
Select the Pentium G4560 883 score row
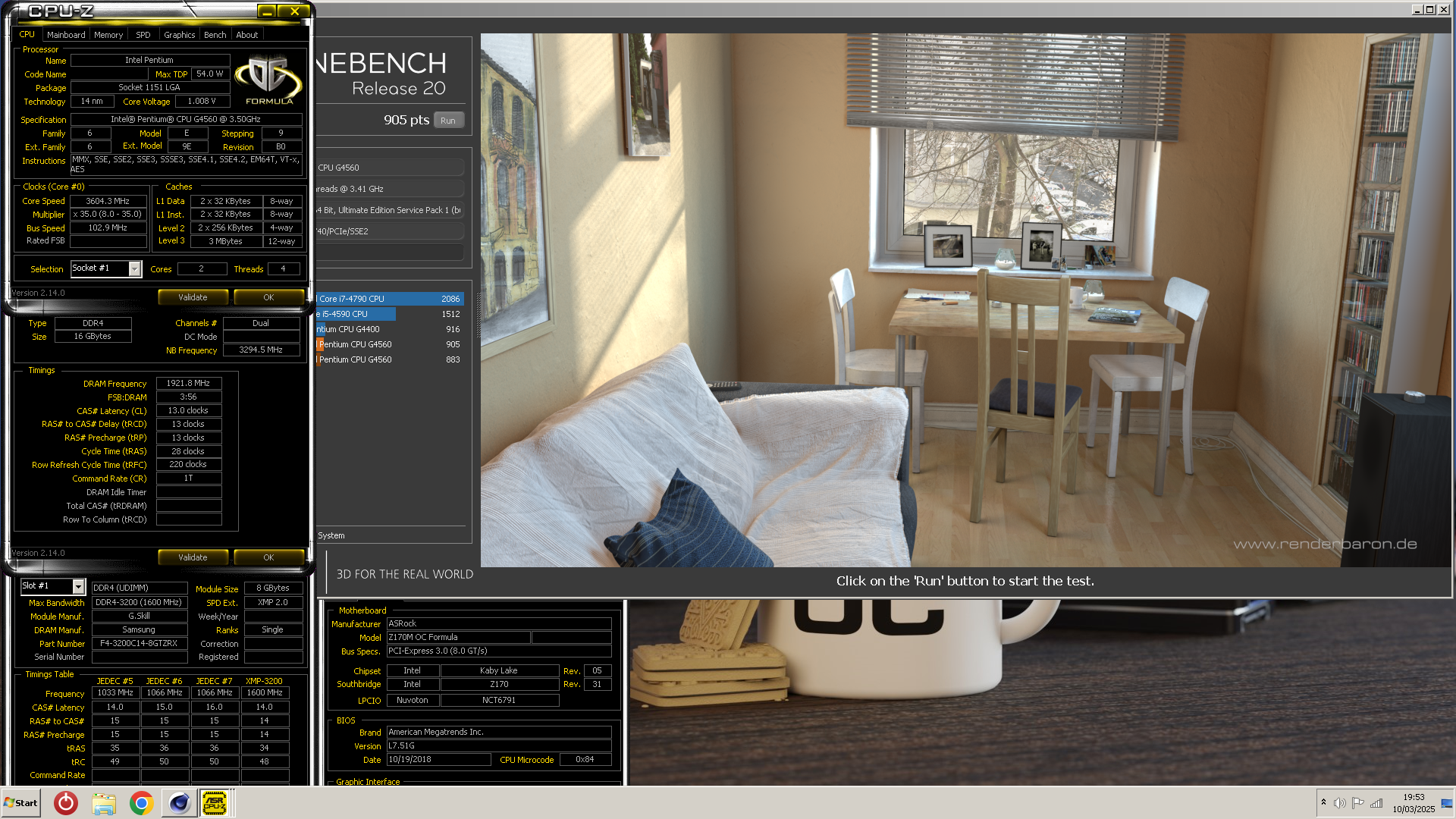click(389, 359)
